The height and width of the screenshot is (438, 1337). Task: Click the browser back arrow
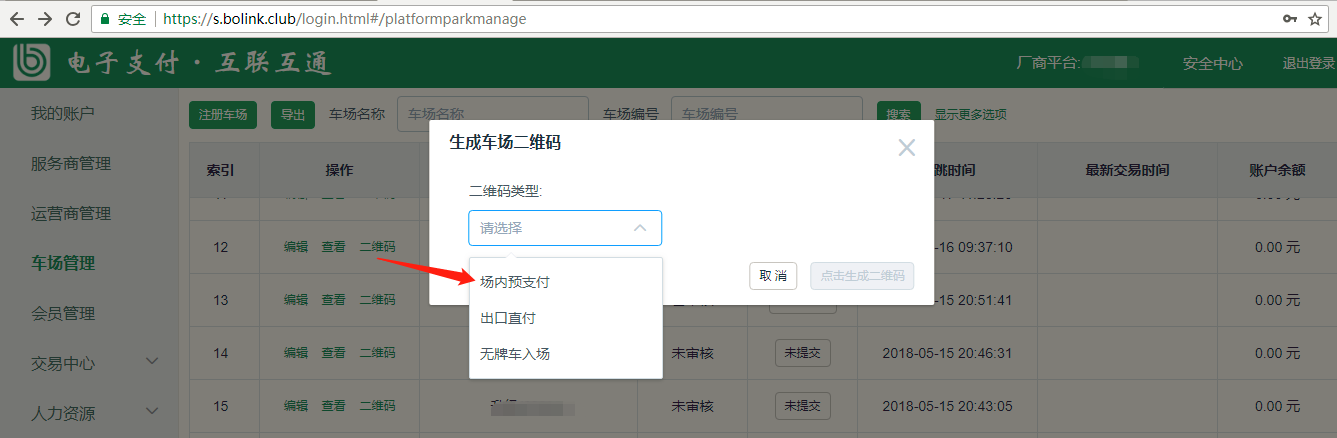point(17,19)
